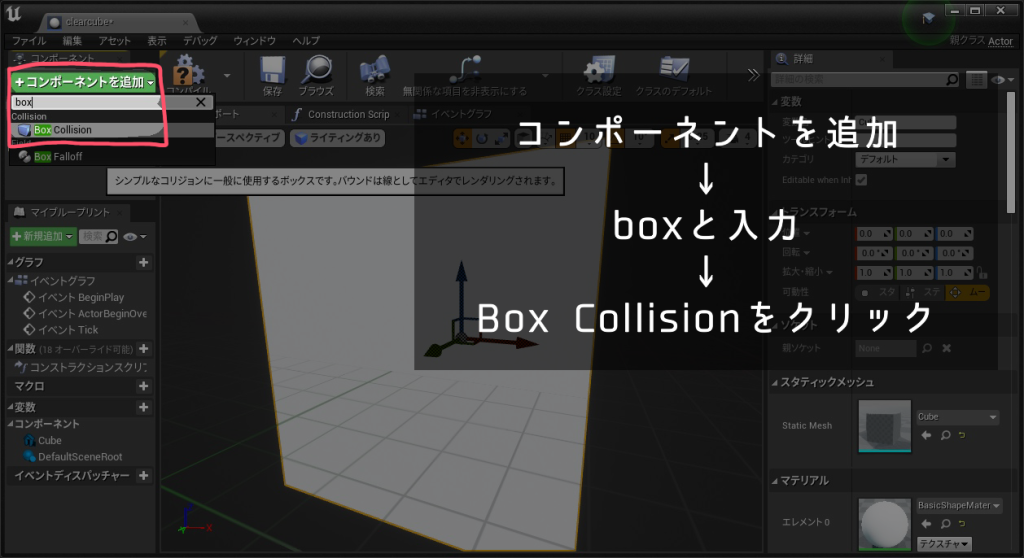Expand the category (カテゴリ) default dropdown

pos(905,160)
